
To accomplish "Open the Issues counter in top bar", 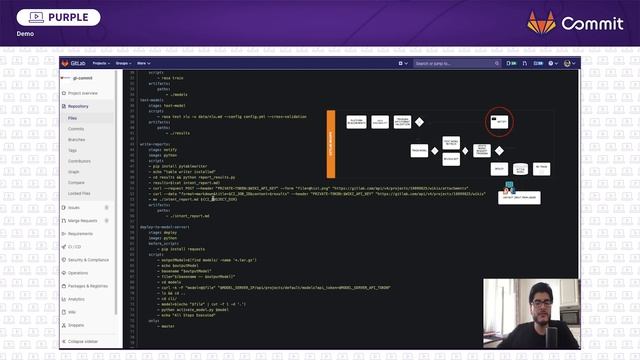I will pyautogui.click(x=511, y=63).
